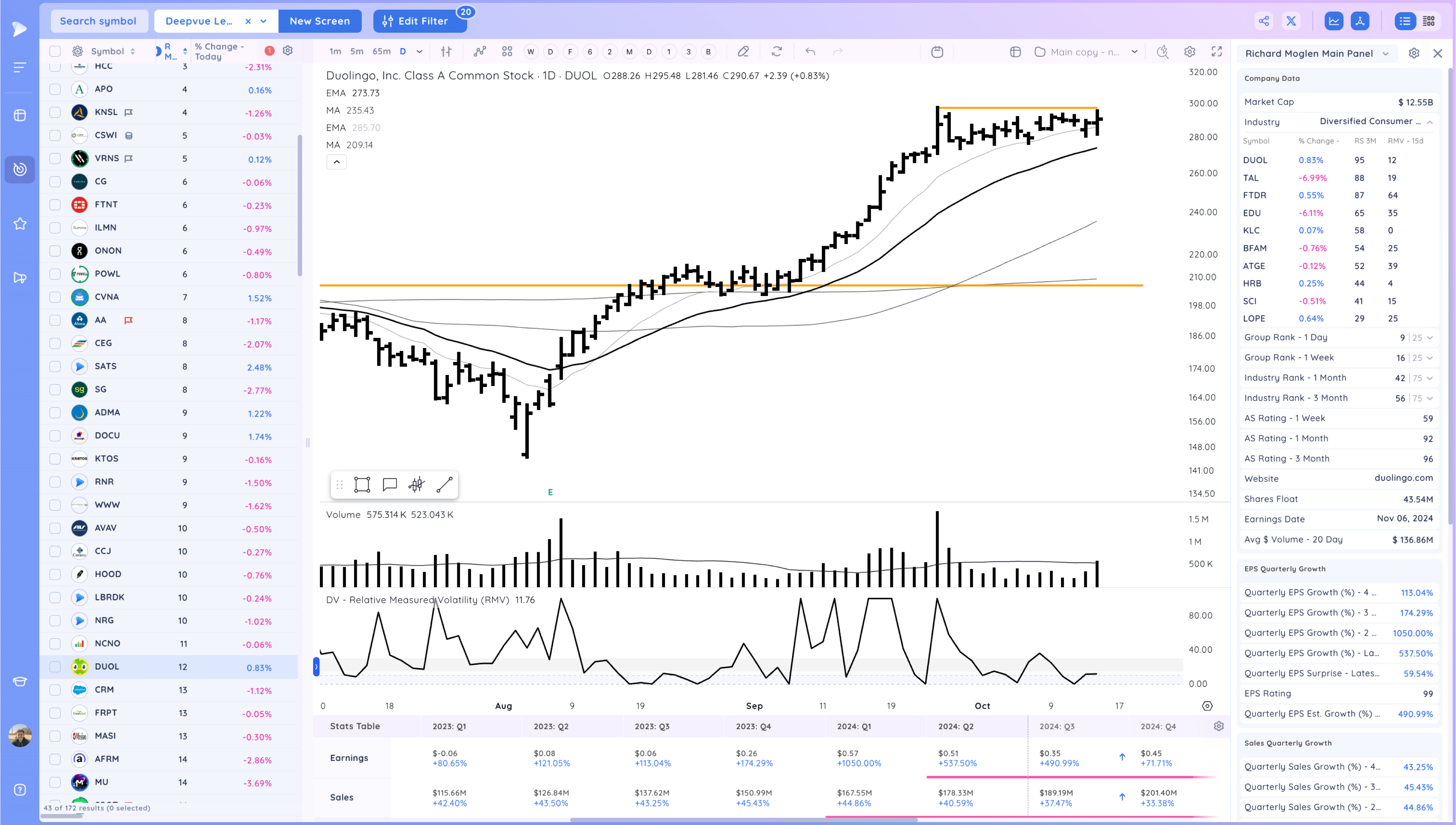Viewport: 1456px width, 825px height.
Task: Tick the checkbox next to DUOL
Action: click(55, 667)
